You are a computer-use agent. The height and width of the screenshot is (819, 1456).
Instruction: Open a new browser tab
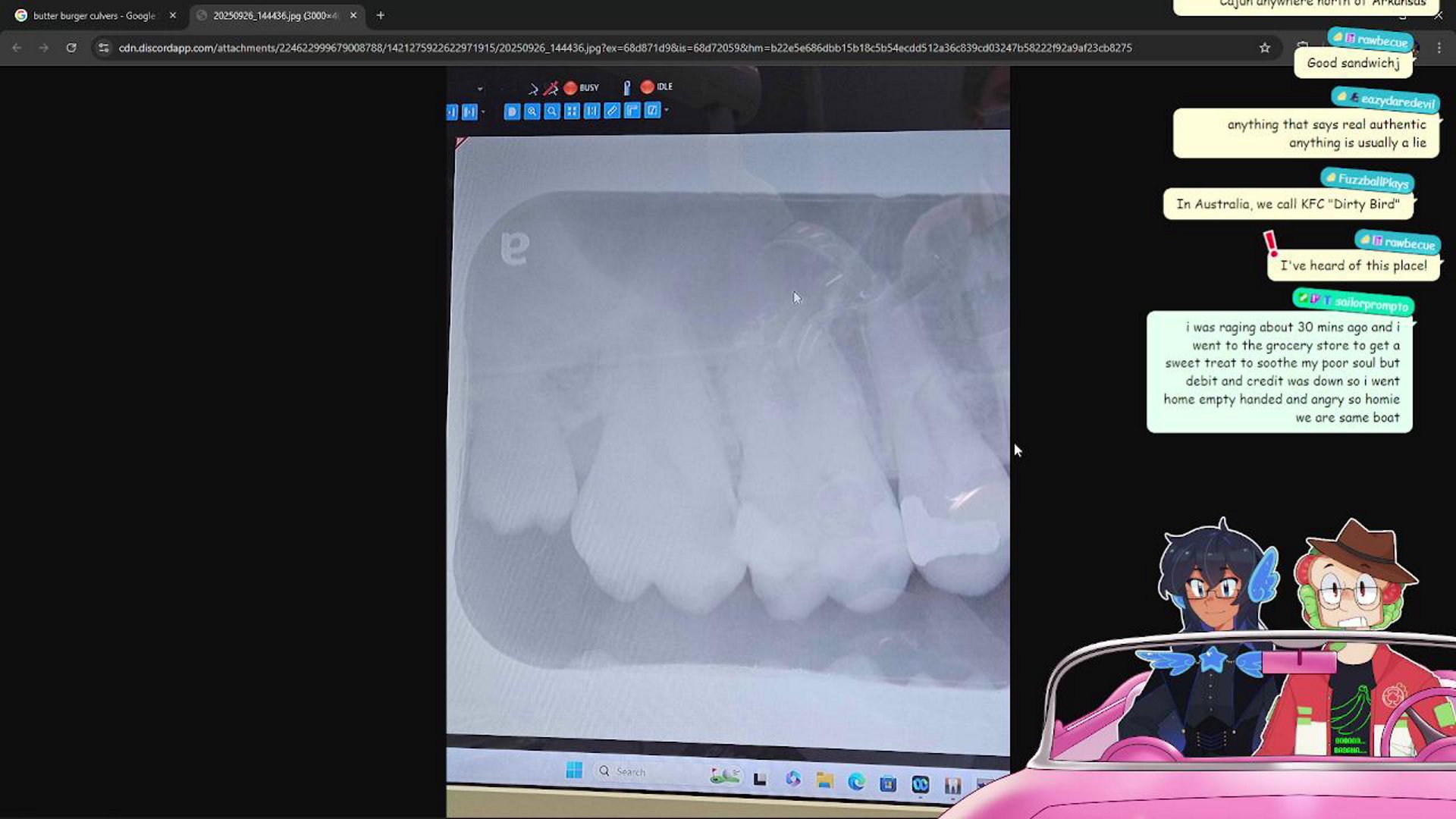[381, 15]
